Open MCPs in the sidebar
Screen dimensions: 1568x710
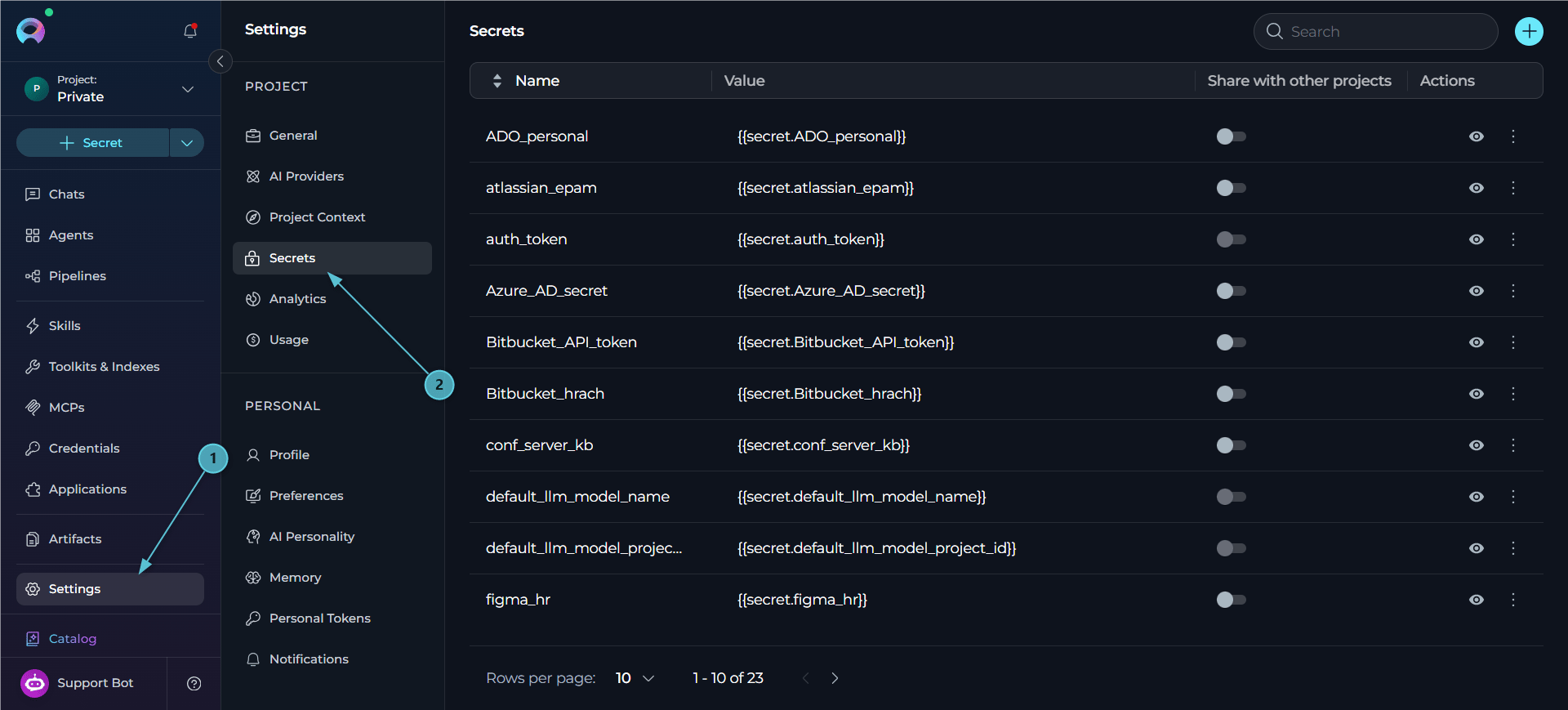tap(110, 408)
